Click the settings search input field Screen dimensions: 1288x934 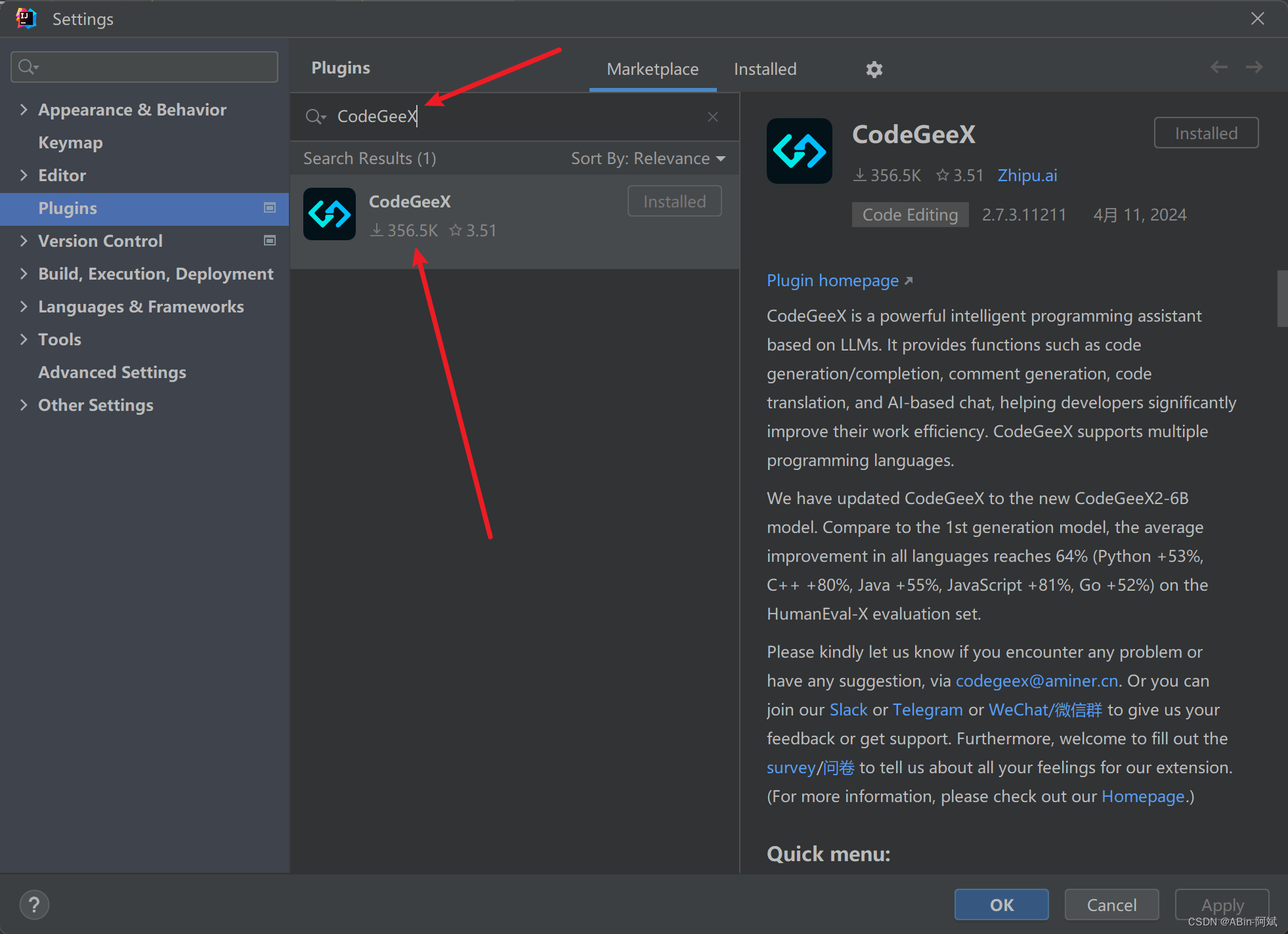144,67
